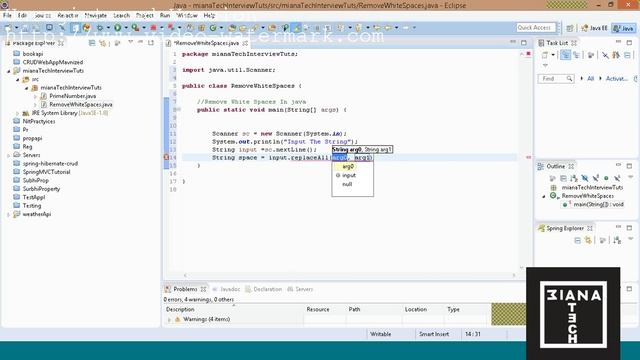640x360 pixels.
Task: Choose null in content assist popup
Action: click(347, 184)
